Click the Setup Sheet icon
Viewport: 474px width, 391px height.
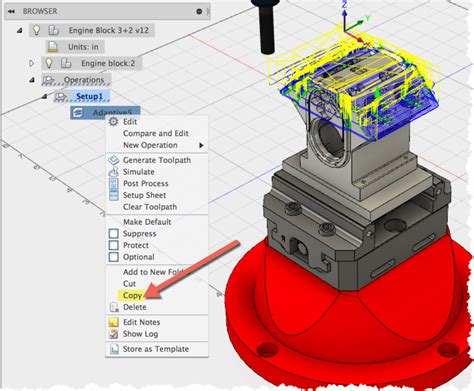click(x=114, y=195)
